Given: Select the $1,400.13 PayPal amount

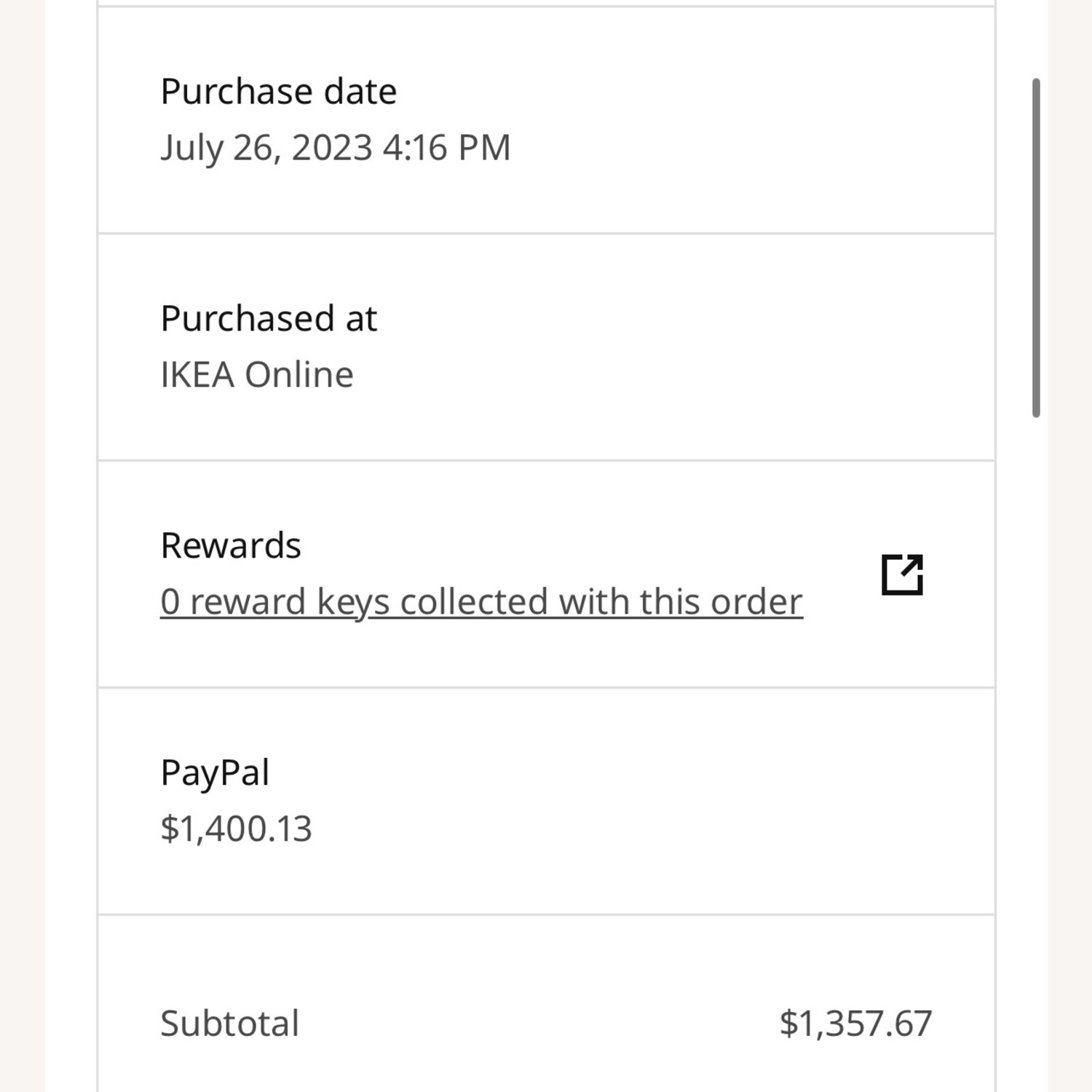Looking at the screenshot, I should point(236,829).
